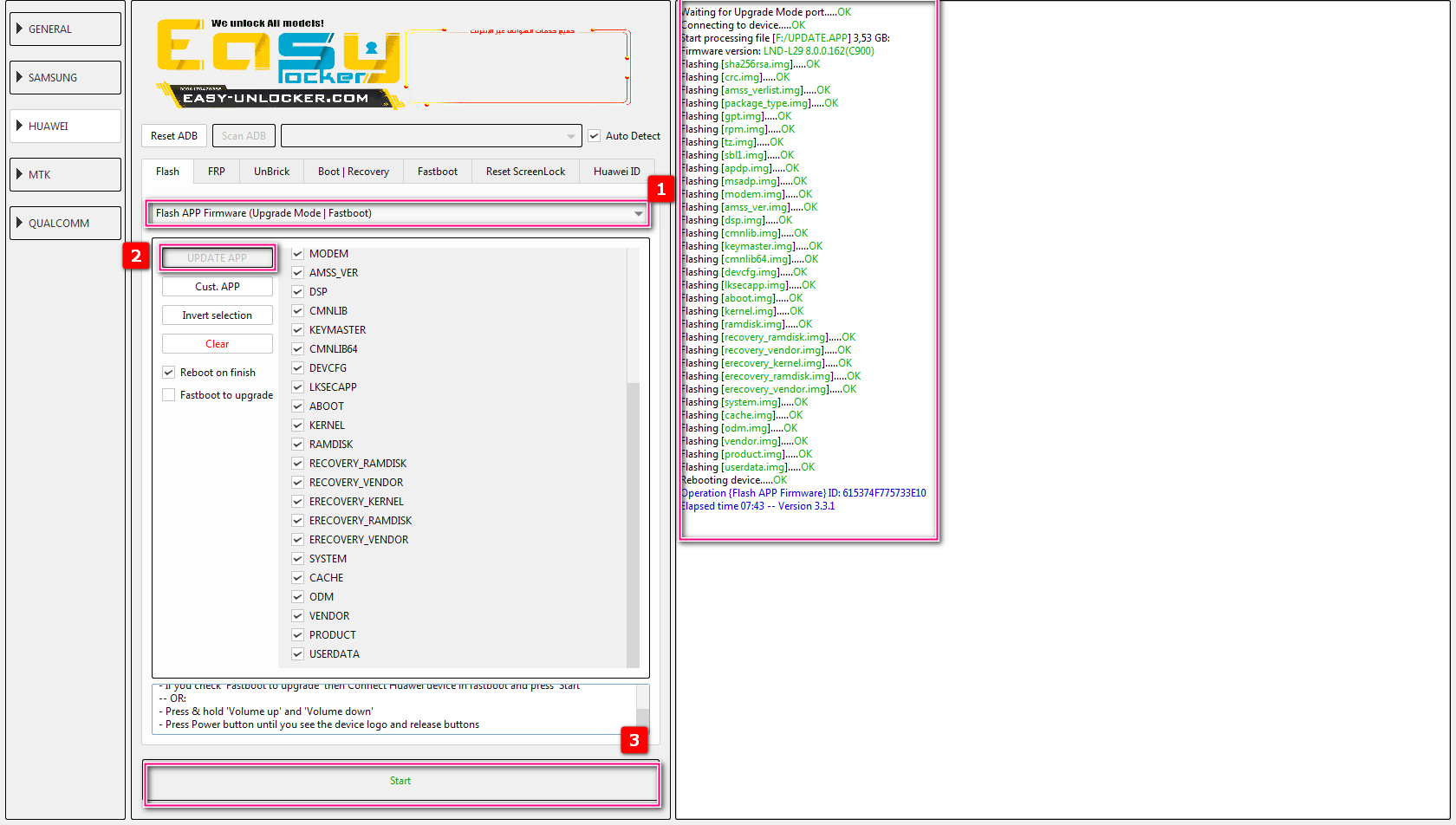Uncheck the DEVCFG partition
This screenshot has height=825, width=1456.
point(297,368)
